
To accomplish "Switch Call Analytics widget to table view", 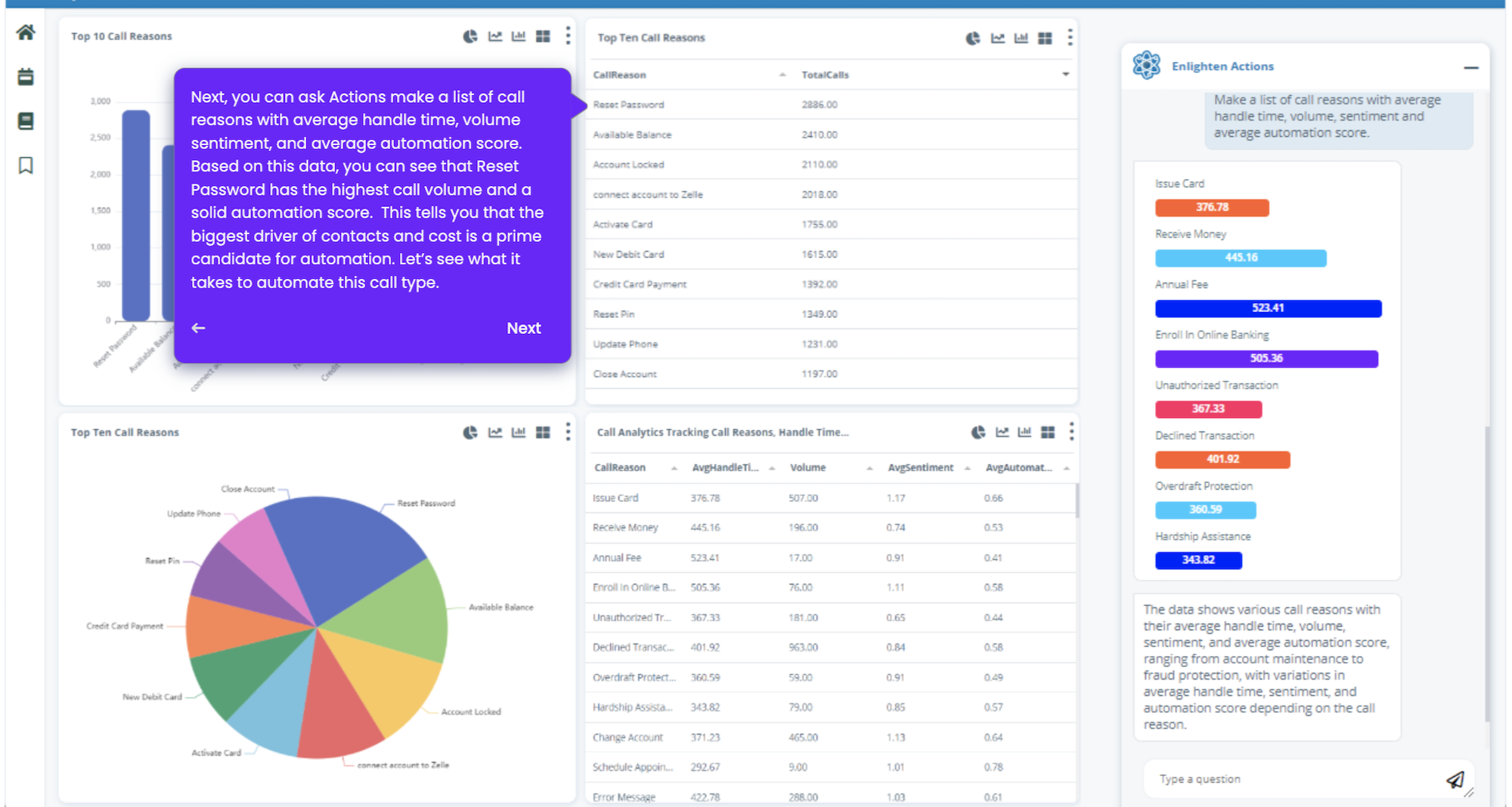I will pos(1048,432).
